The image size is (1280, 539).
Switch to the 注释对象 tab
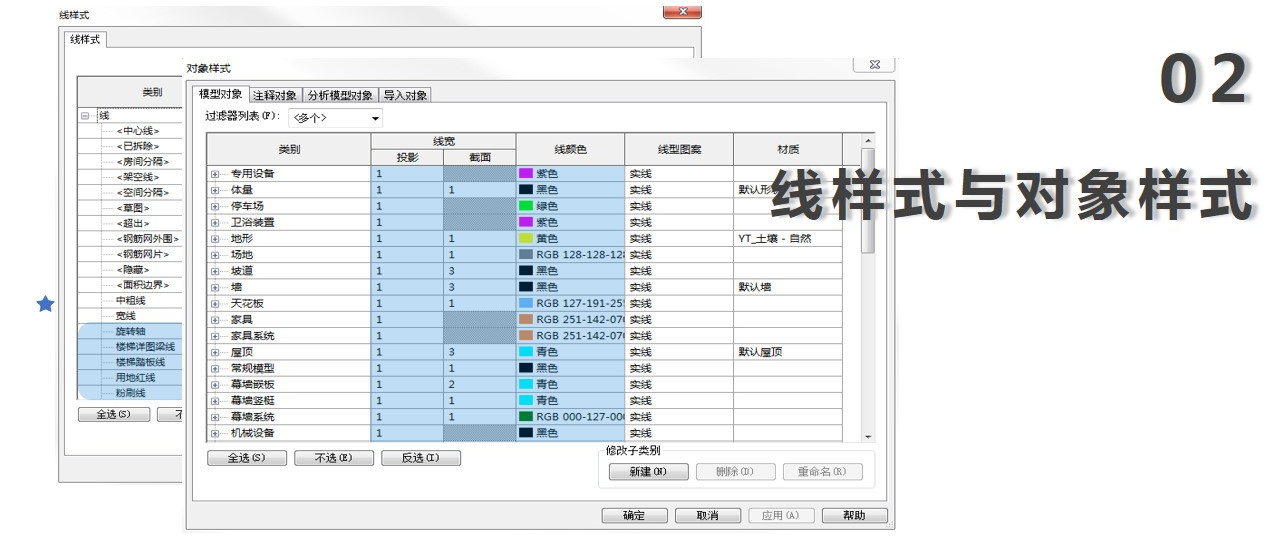click(x=274, y=95)
